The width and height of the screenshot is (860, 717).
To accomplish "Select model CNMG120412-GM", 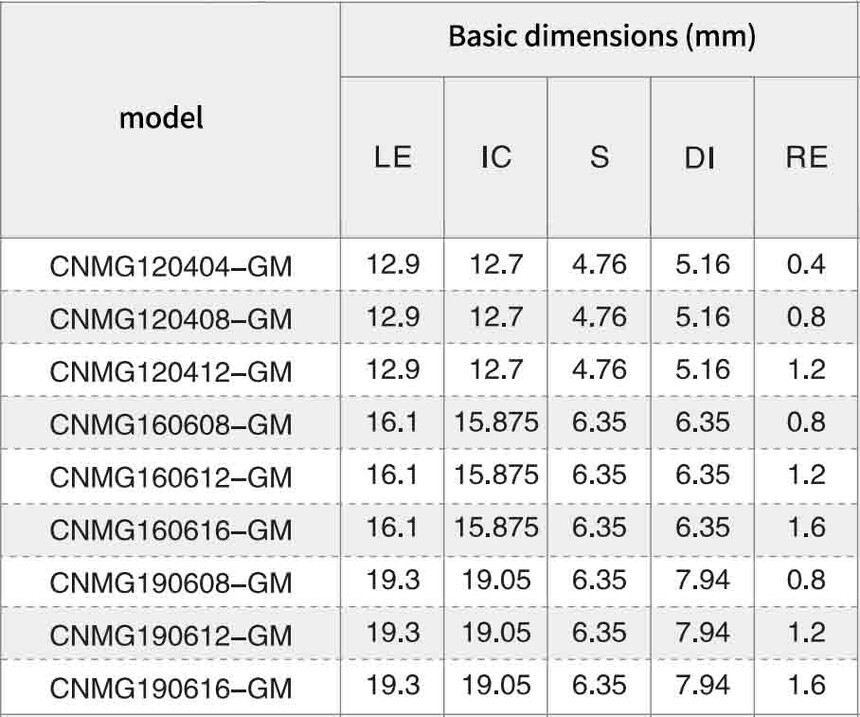I will coord(171,372).
